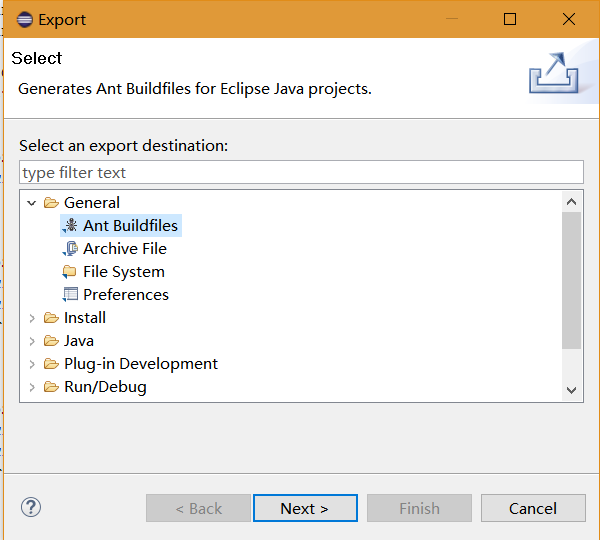Select Archive File export destination
This screenshot has height=540, width=600.
click(x=125, y=249)
